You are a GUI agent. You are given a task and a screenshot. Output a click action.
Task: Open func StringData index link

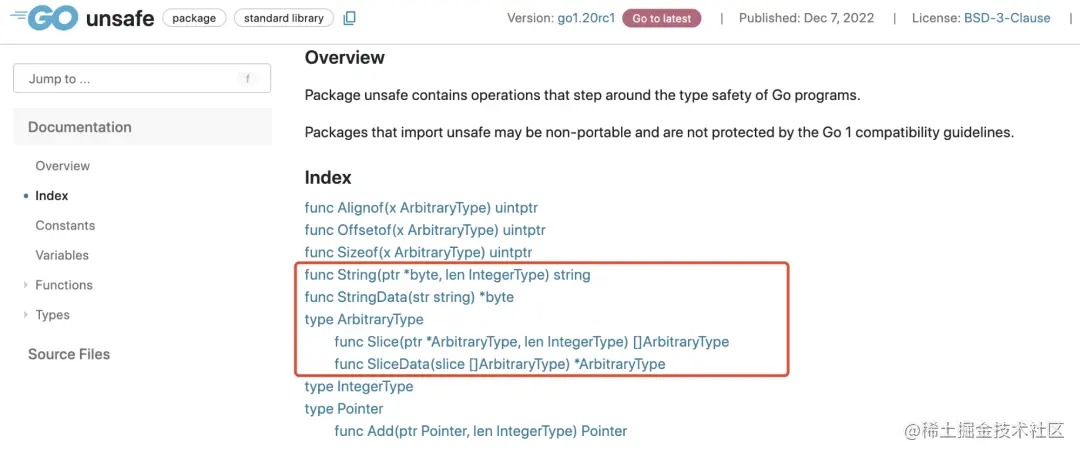tap(409, 297)
